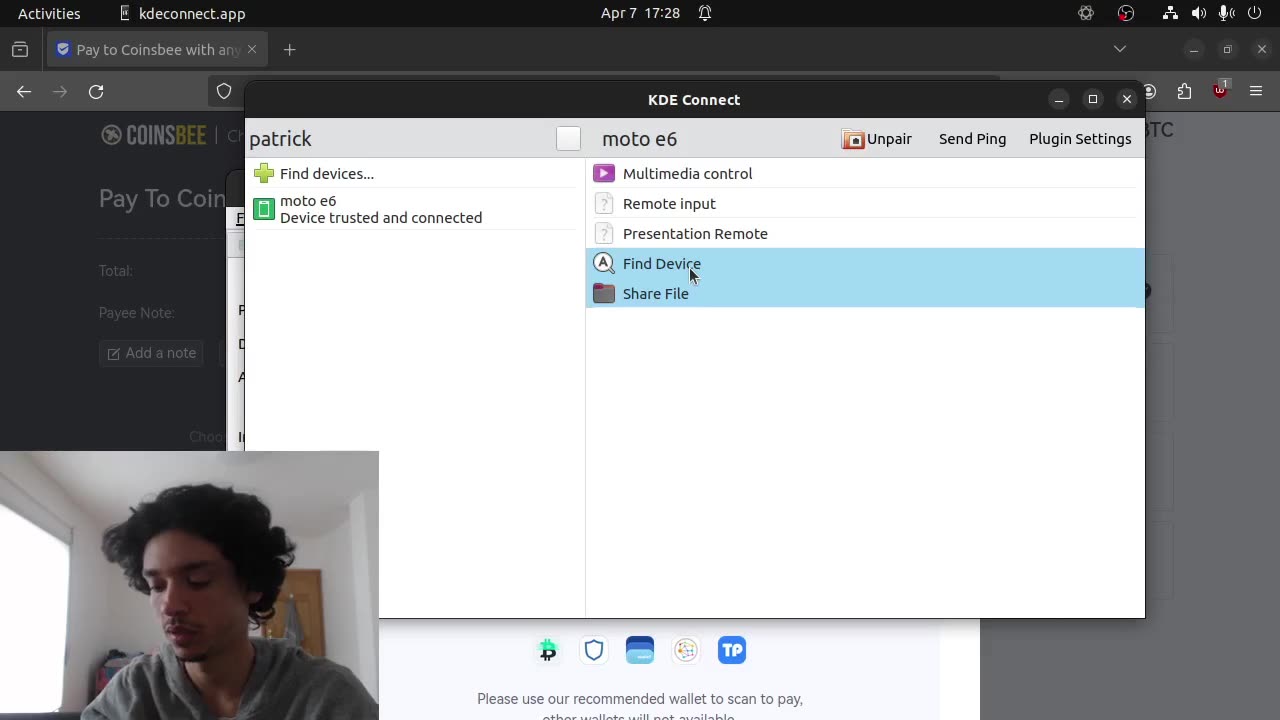The width and height of the screenshot is (1280, 720).
Task: Click the 'Multimedia control' label
Action: pyautogui.click(x=687, y=173)
